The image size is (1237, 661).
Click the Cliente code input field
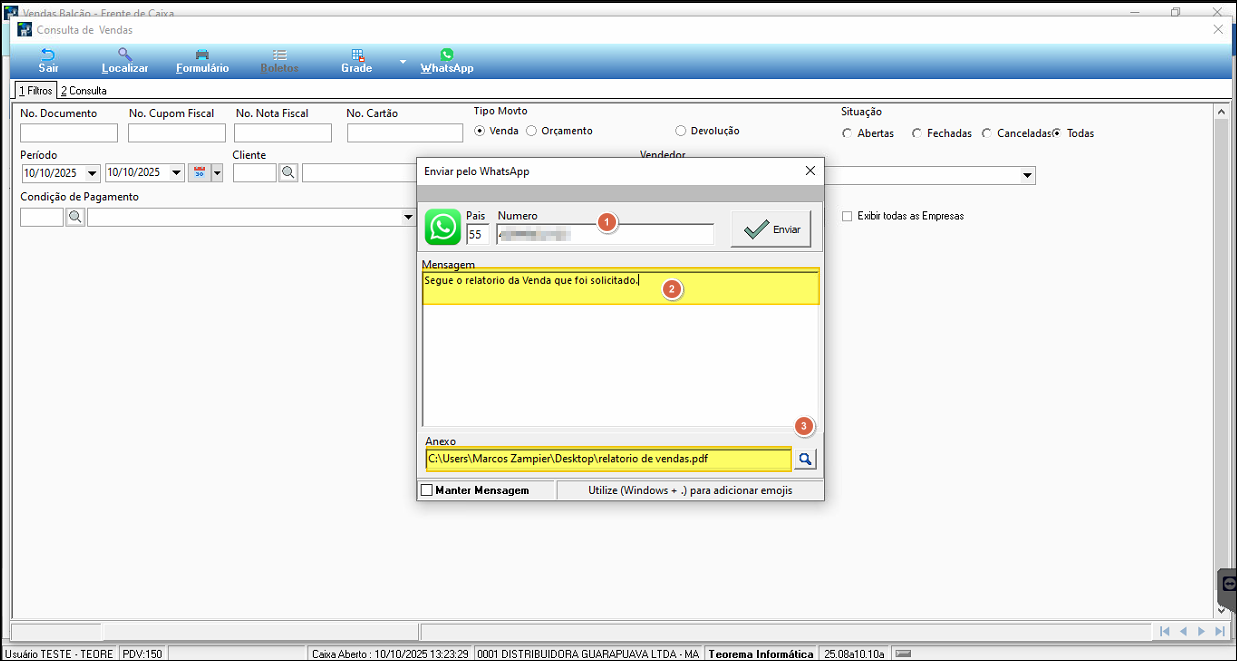coord(254,173)
